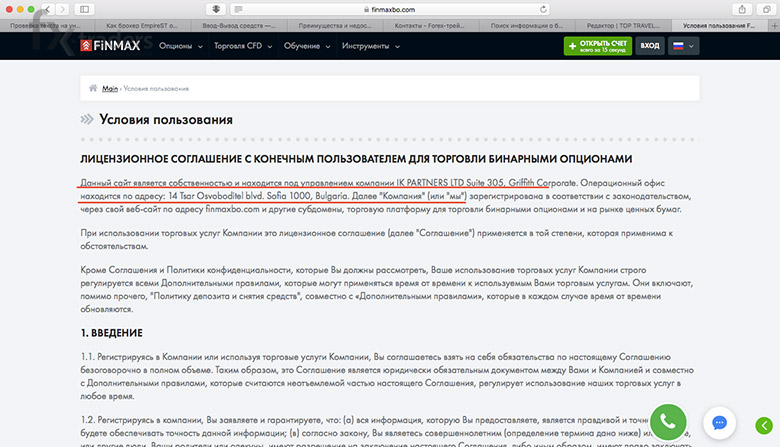This screenshot has height=447, width=780.
Task: Switch to tab 'Как брокер EmpireST о...'
Action: [142, 25]
